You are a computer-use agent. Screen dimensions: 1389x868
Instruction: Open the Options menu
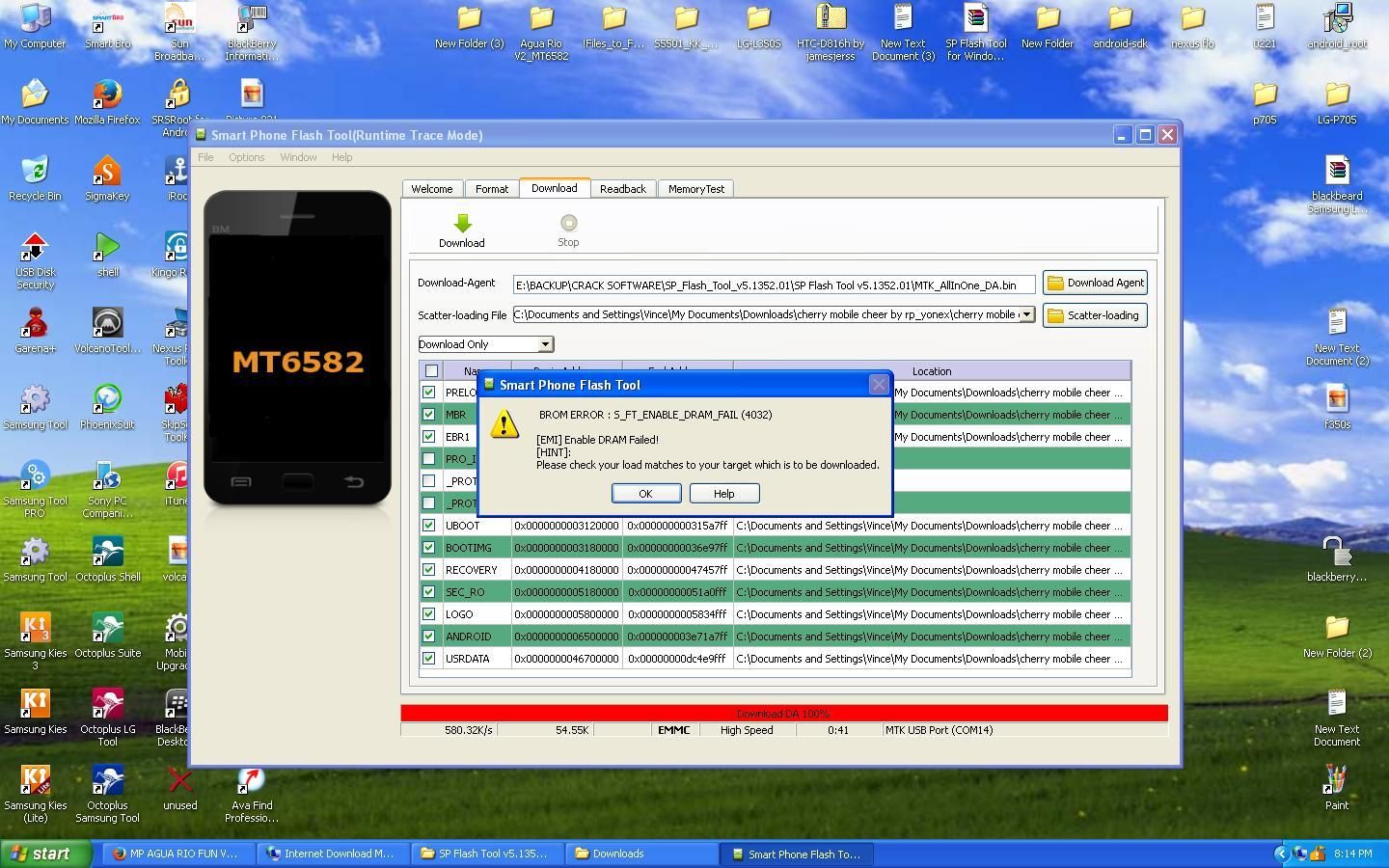click(x=247, y=157)
